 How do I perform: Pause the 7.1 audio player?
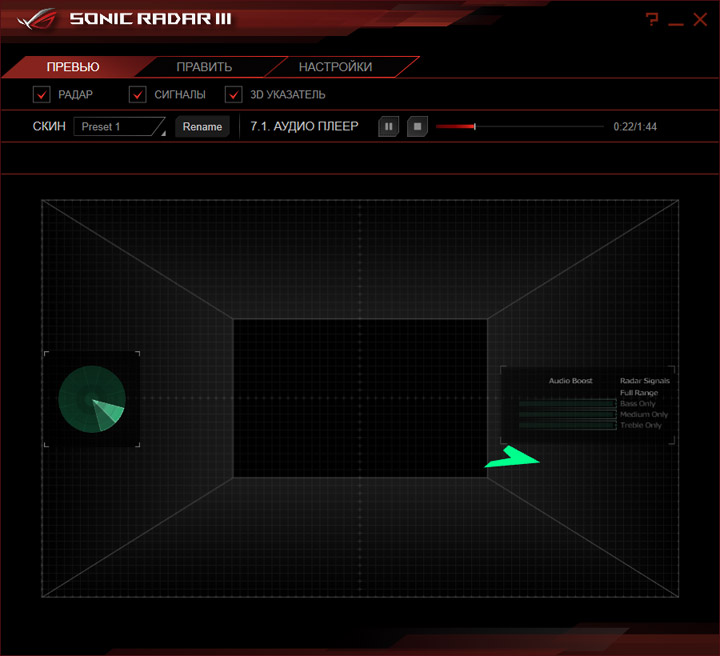point(388,126)
